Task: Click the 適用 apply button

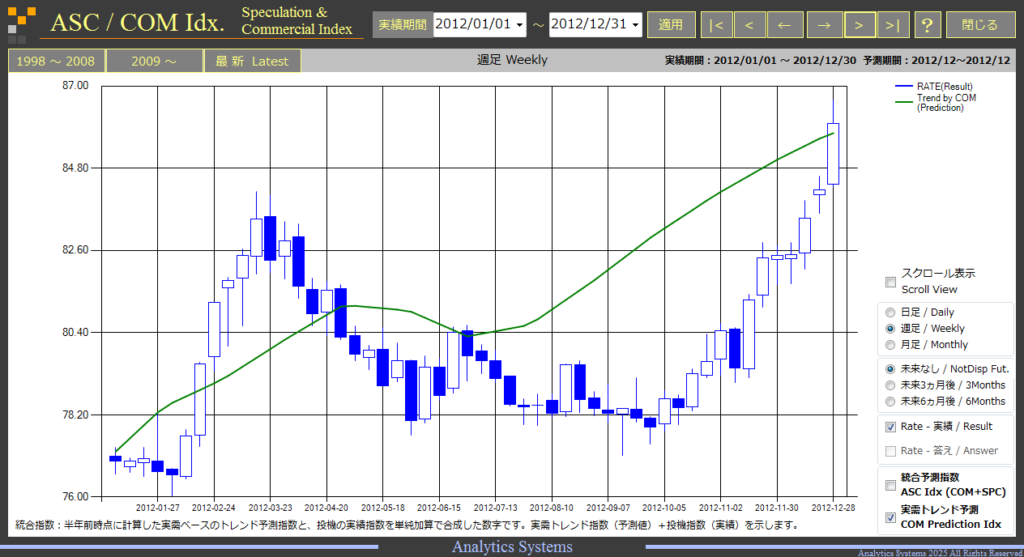Action: [x=671, y=25]
